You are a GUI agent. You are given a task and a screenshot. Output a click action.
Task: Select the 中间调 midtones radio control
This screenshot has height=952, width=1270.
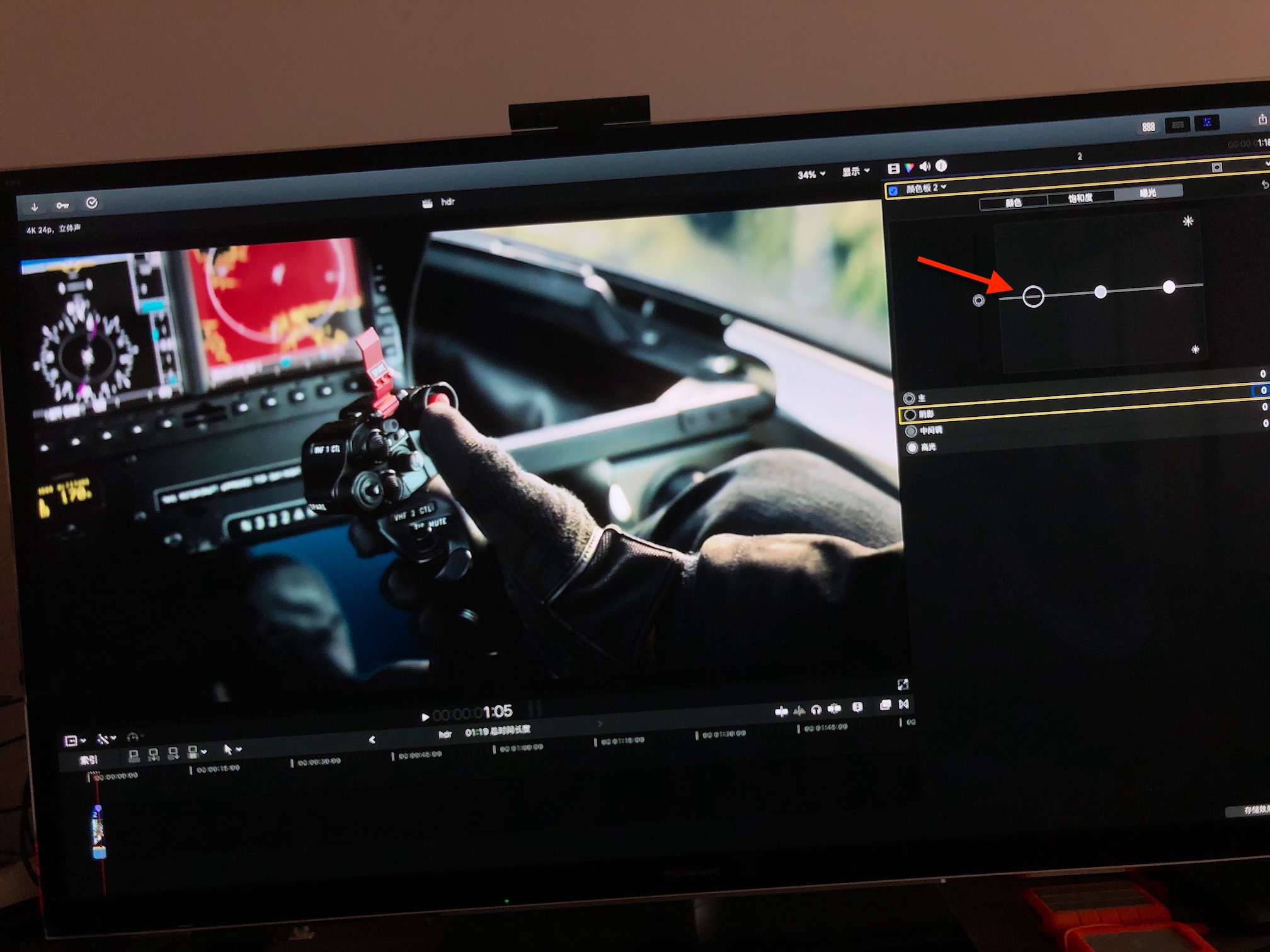(911, 431)
